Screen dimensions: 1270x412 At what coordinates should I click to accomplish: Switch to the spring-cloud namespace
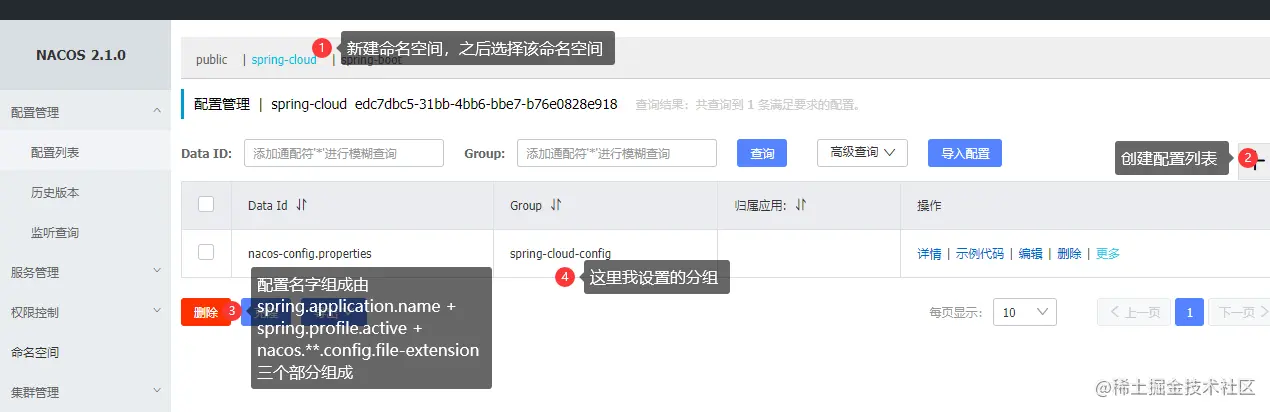pos(284,60)
